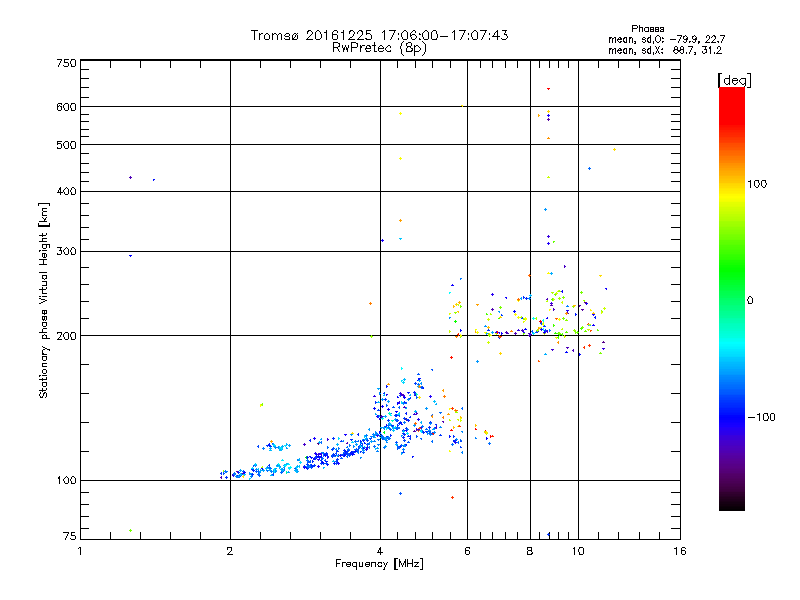Click the plot title 'Tromsø 20161225 17:06:00-17:07:43'

379,35
